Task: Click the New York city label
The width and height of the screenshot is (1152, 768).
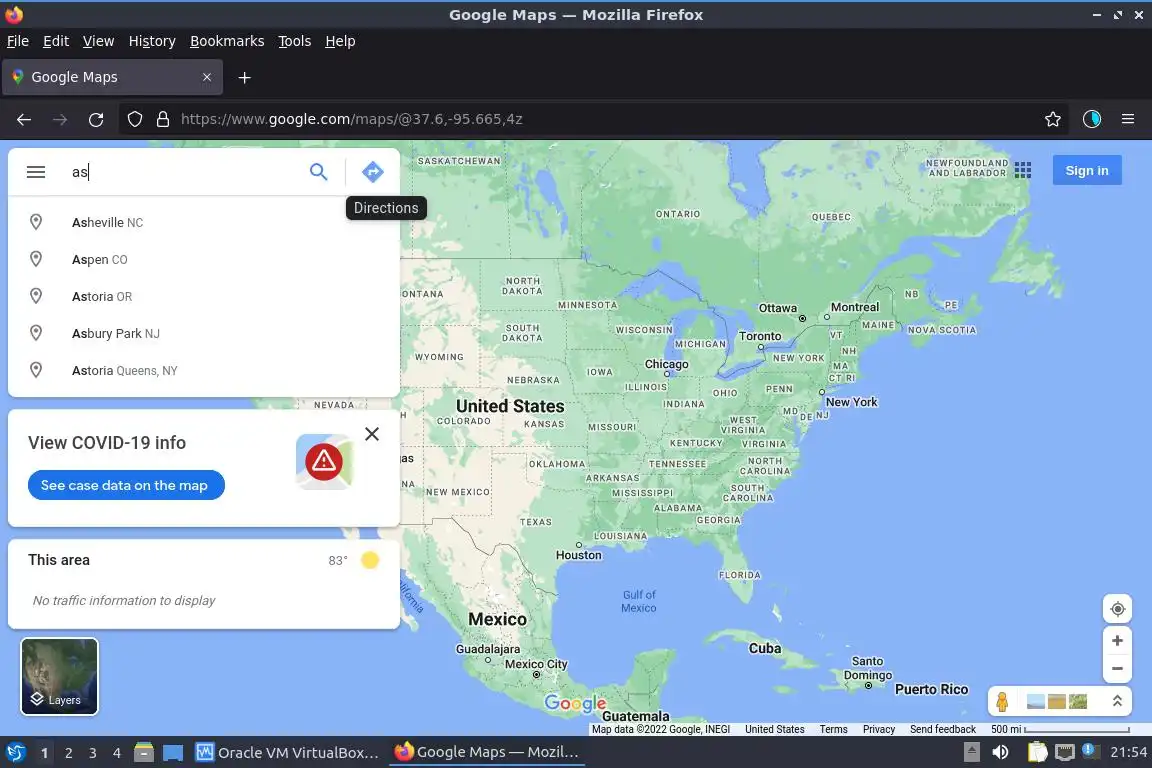Action: (x=851, y=402)
